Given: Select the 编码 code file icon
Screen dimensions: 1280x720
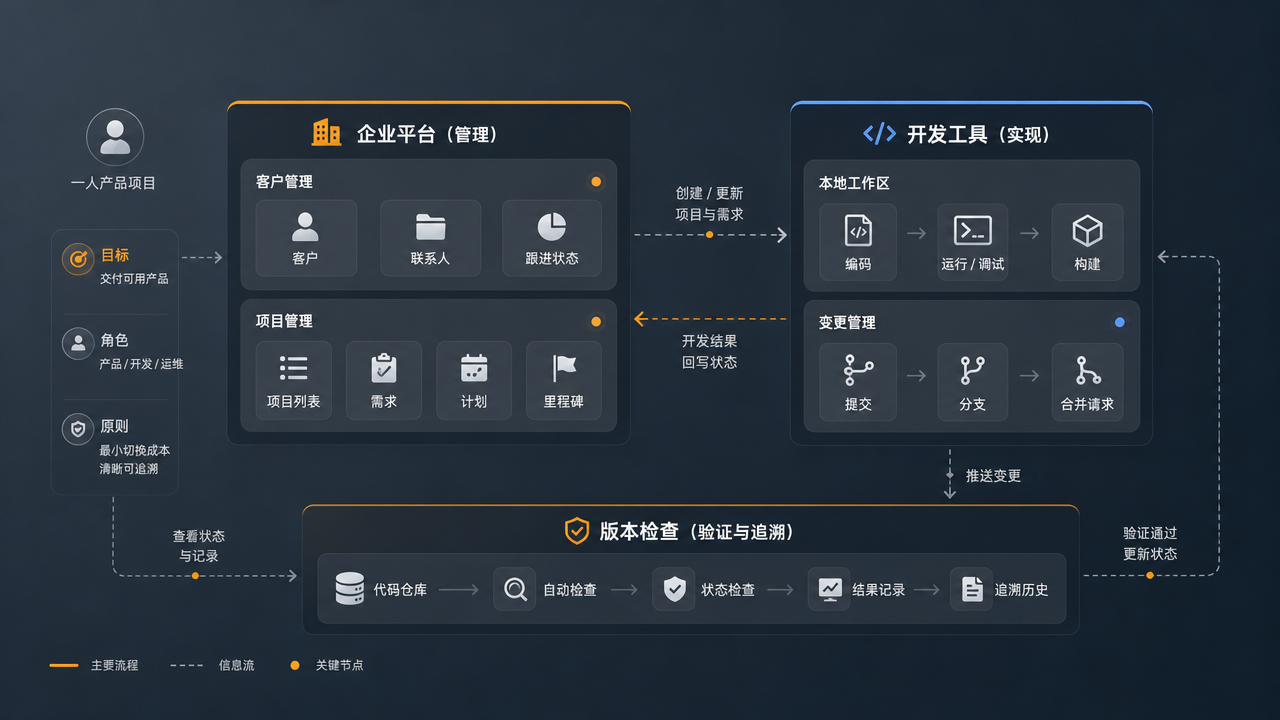Looking at the screenshot, I should pos(858,231).
